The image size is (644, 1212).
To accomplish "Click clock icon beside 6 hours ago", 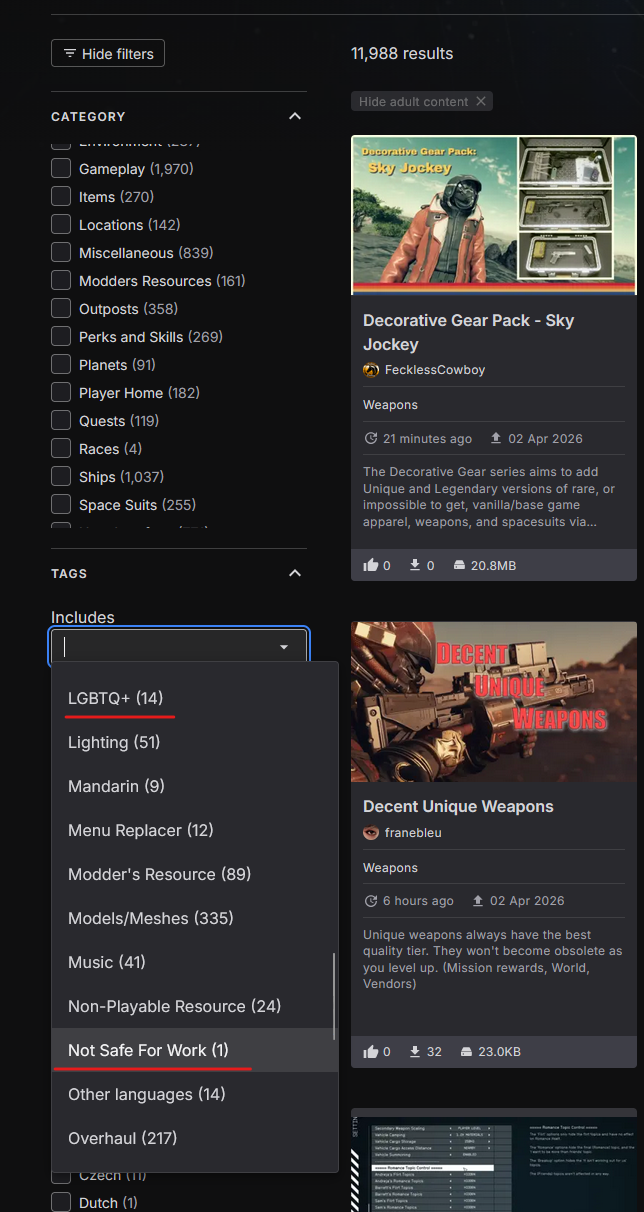I will pyautogui.click(x=371, y=901).
